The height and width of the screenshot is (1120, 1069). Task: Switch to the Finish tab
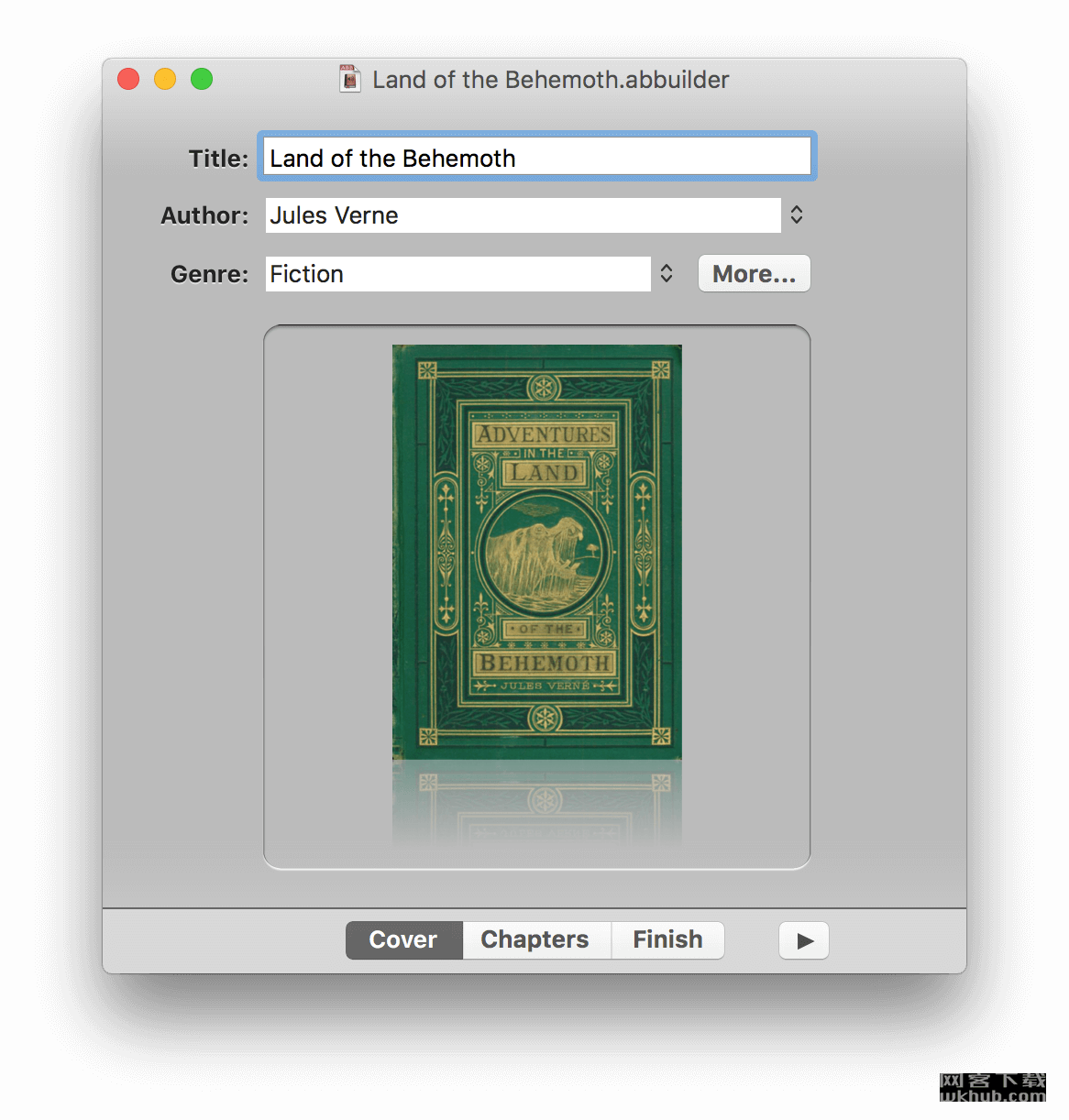click(668, 940)
